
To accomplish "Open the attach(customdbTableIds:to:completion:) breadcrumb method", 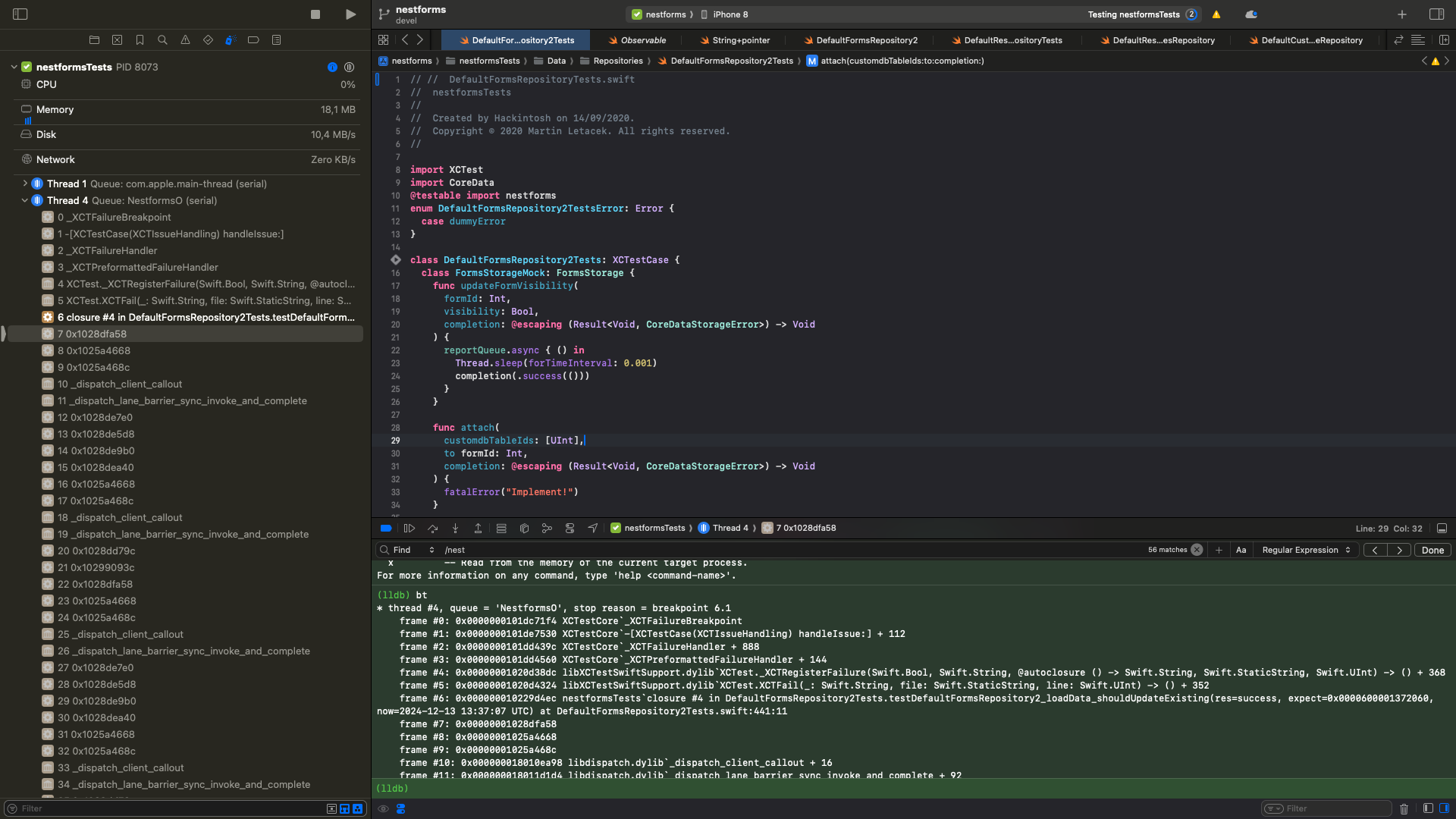I will 895,61.
